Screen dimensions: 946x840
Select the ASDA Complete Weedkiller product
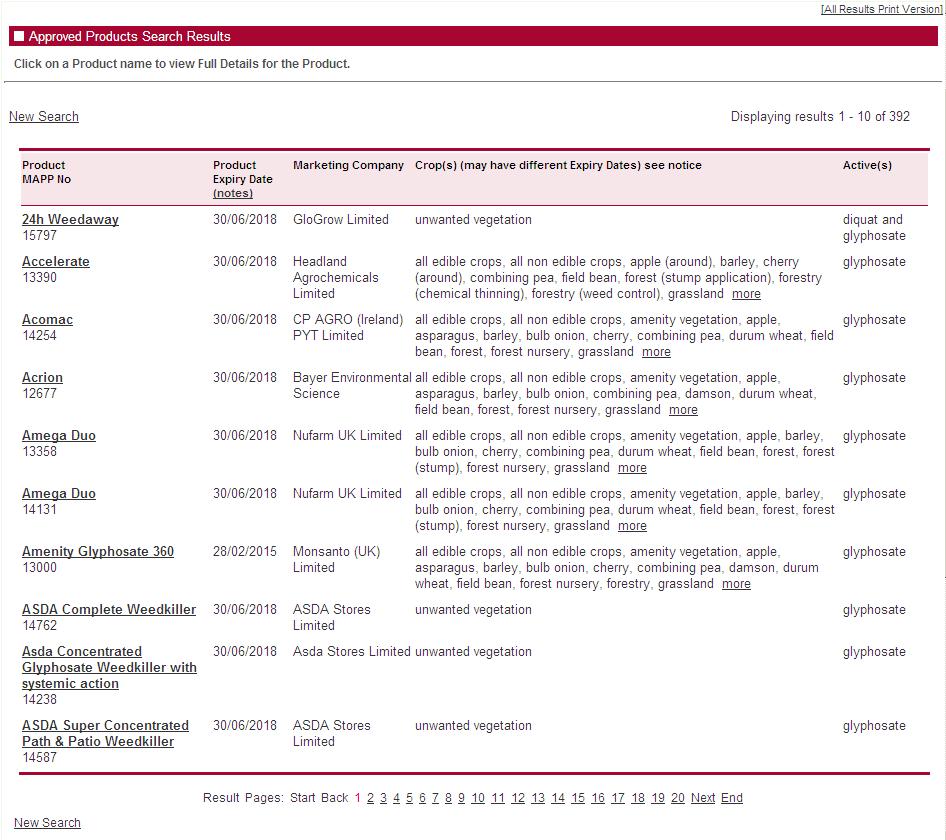pos(109,610)
